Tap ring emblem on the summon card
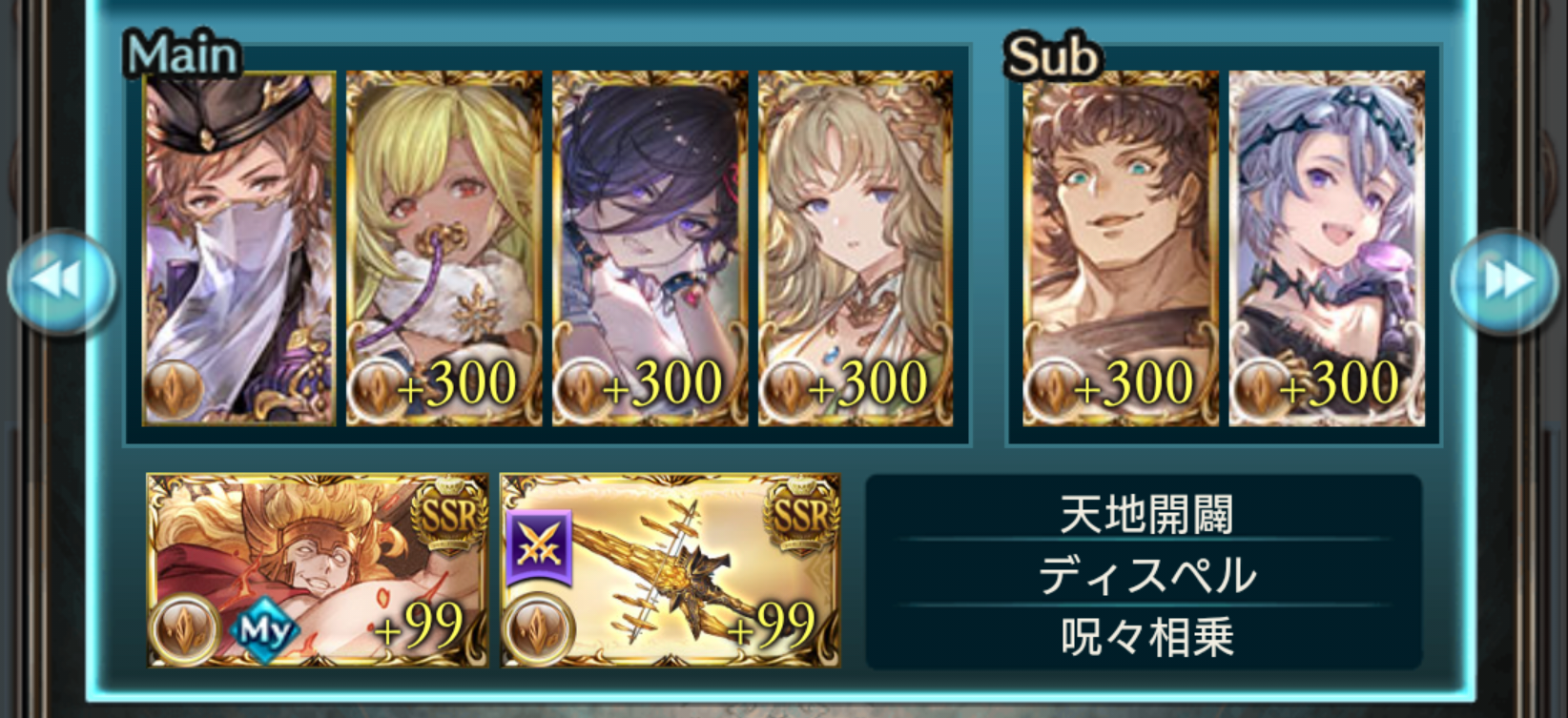This screenshot has width=1568, height=718. (184, 628)
